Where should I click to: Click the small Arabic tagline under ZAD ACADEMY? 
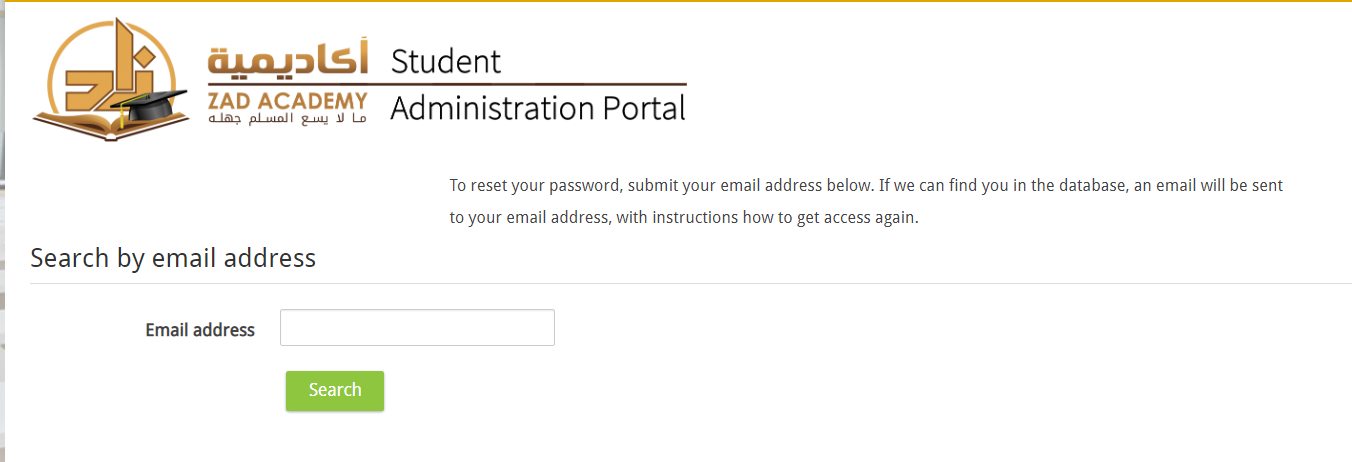coord(288,120)
